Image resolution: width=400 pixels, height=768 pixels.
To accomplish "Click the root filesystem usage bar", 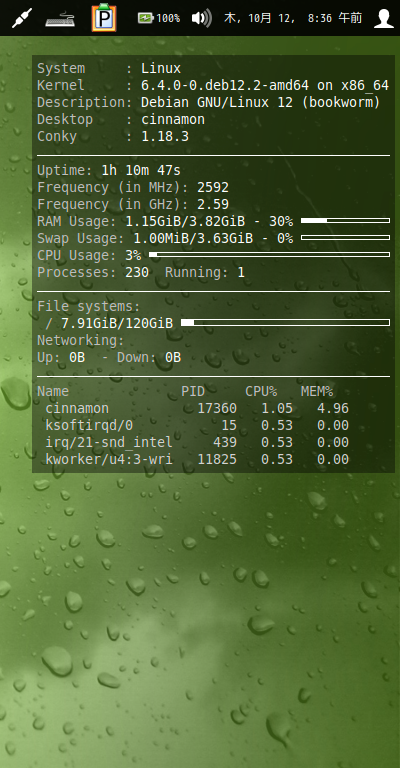I will [285, 322].
